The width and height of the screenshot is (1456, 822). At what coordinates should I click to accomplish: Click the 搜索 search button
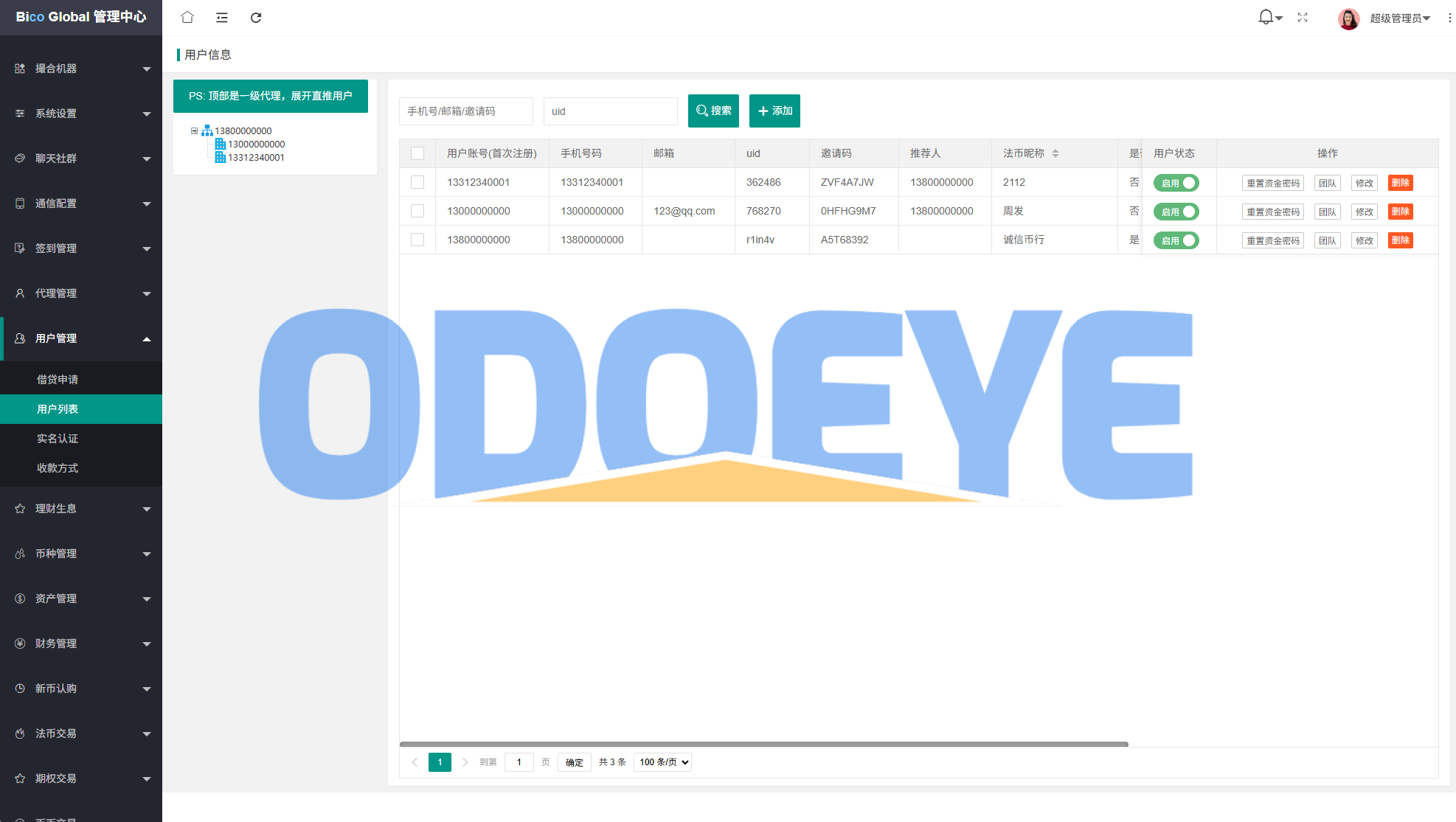(x=713, y=111)
